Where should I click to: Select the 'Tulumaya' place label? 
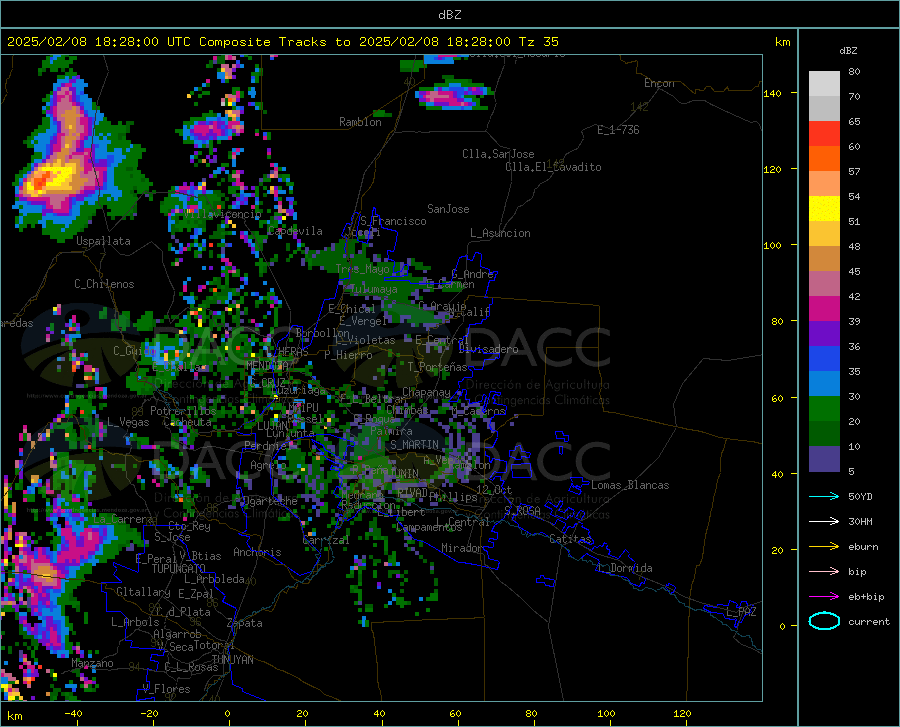[x=374, y=289]
